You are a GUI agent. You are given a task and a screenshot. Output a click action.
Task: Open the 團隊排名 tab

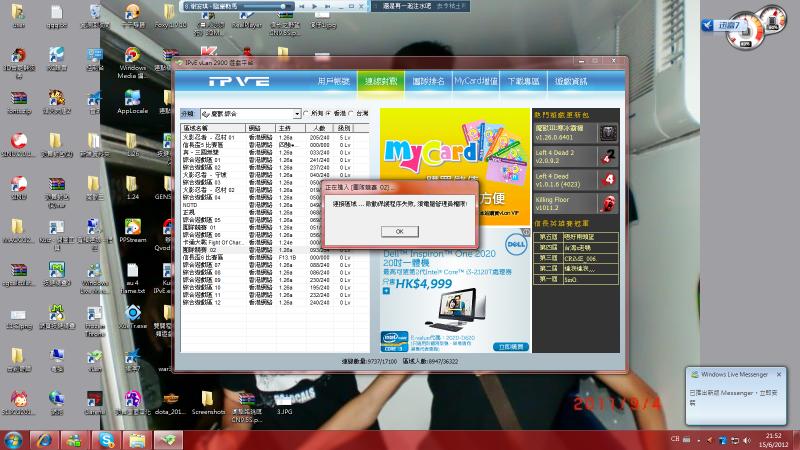tap(428, 81)
